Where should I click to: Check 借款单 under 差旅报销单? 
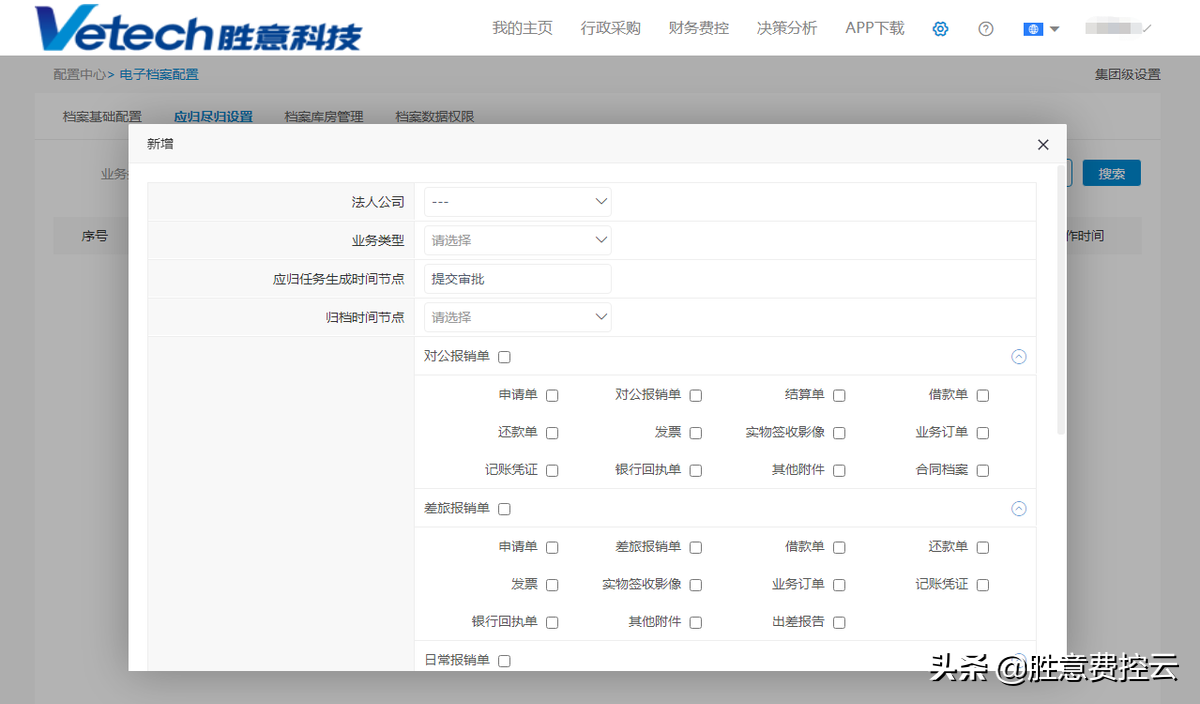(839, 547)
